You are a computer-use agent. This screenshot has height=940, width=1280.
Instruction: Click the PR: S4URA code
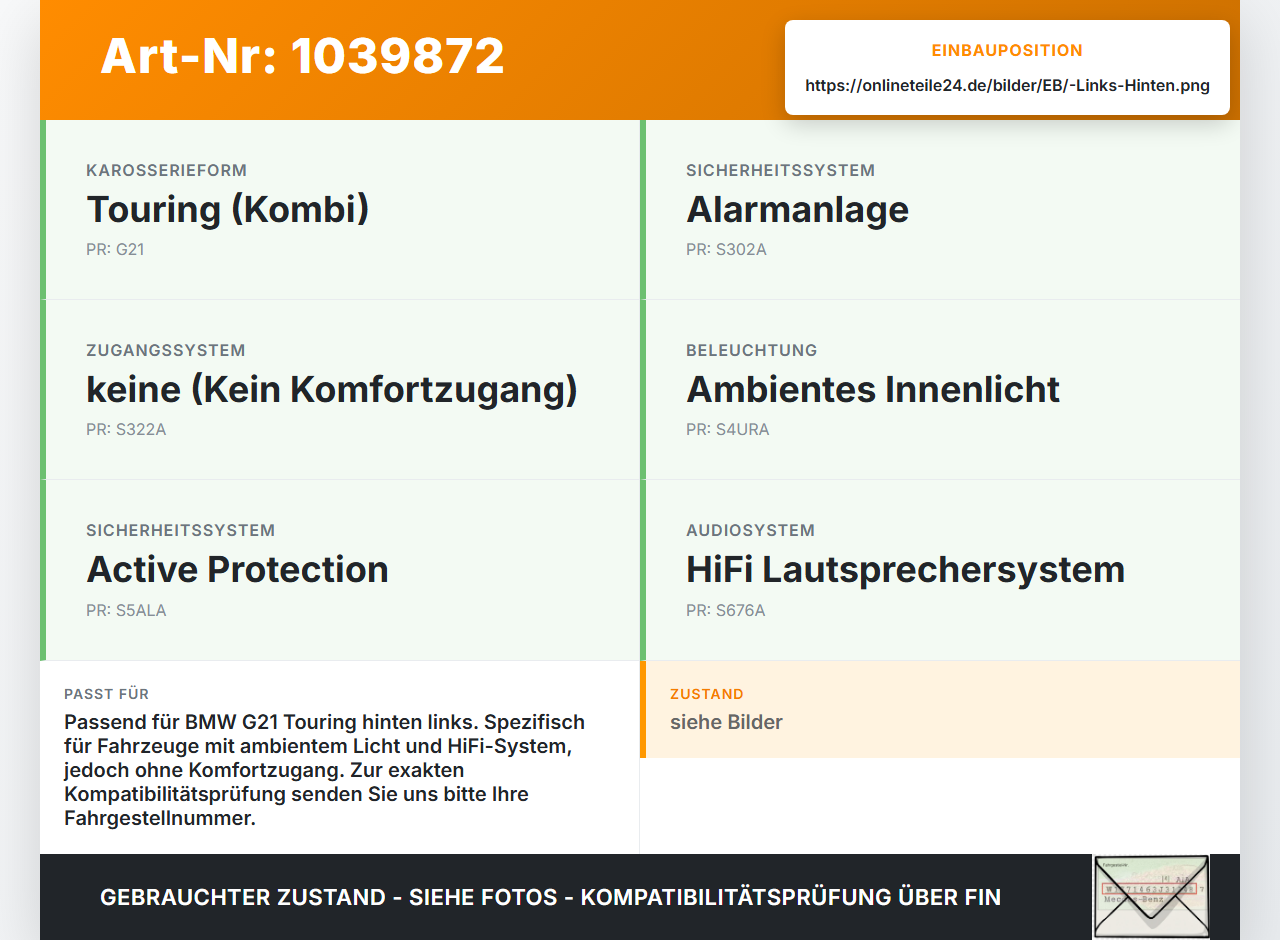727,429
